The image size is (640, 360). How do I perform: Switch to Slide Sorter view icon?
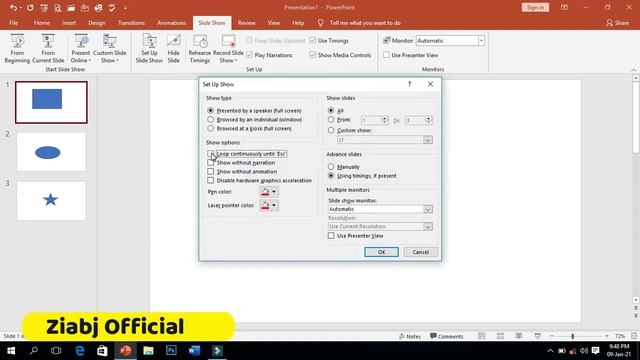click(x=500, y=336)
